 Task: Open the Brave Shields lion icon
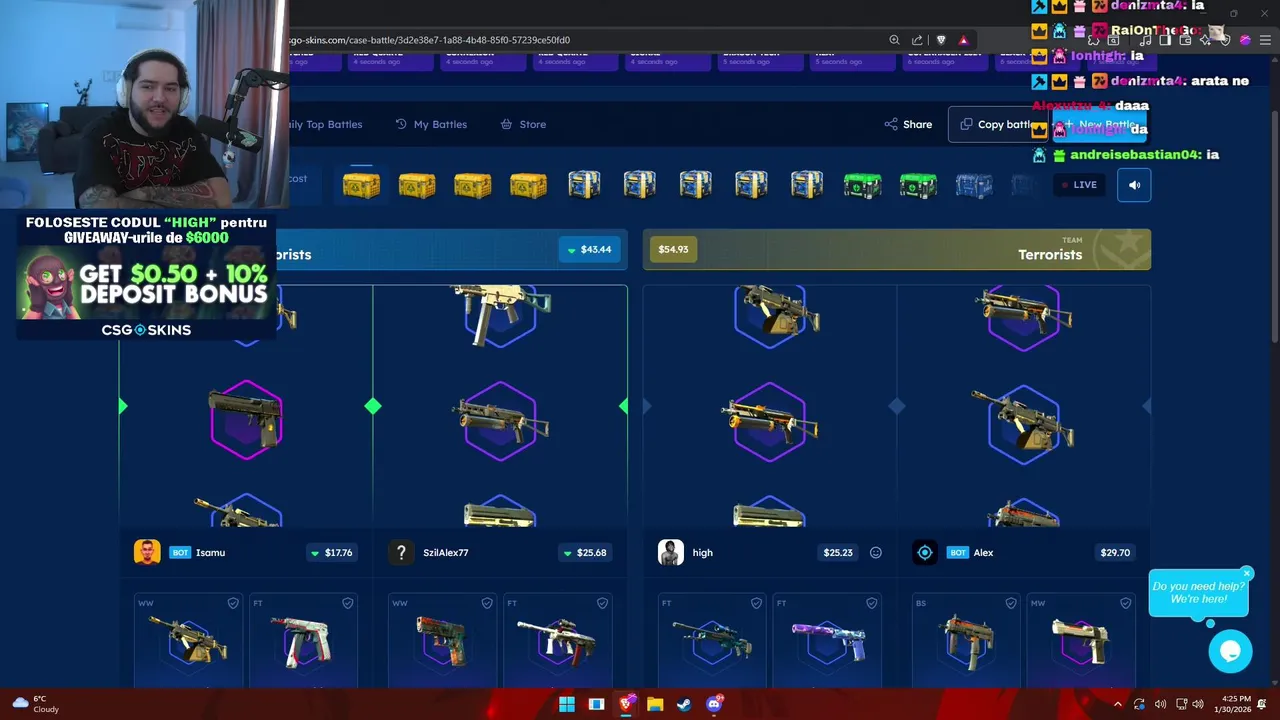pyautogui.click(x=941, y=40)
